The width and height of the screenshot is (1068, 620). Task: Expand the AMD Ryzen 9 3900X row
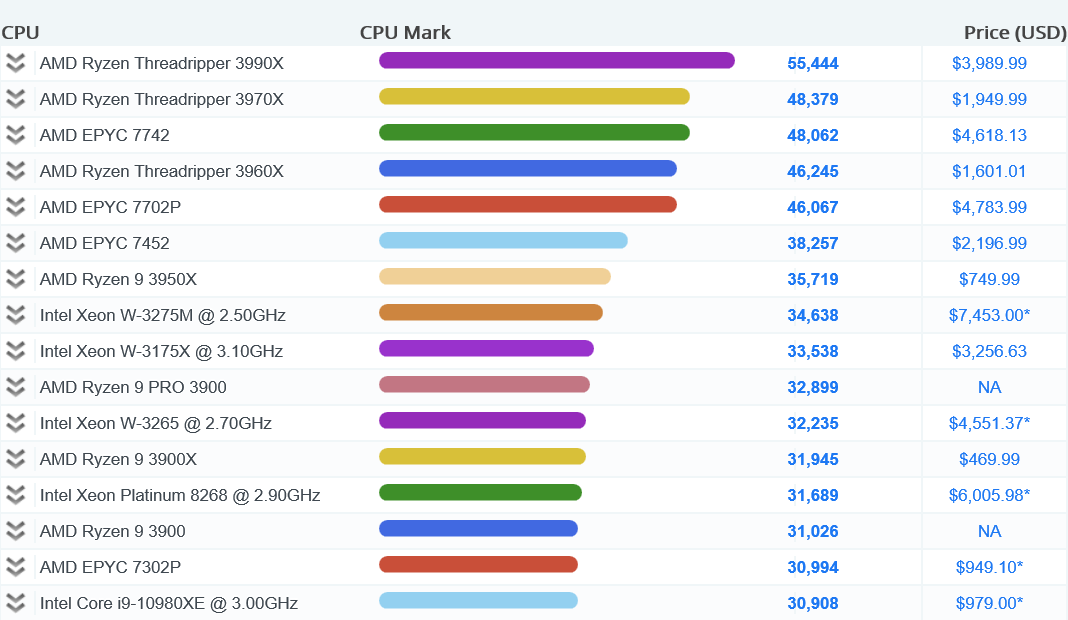15,459
